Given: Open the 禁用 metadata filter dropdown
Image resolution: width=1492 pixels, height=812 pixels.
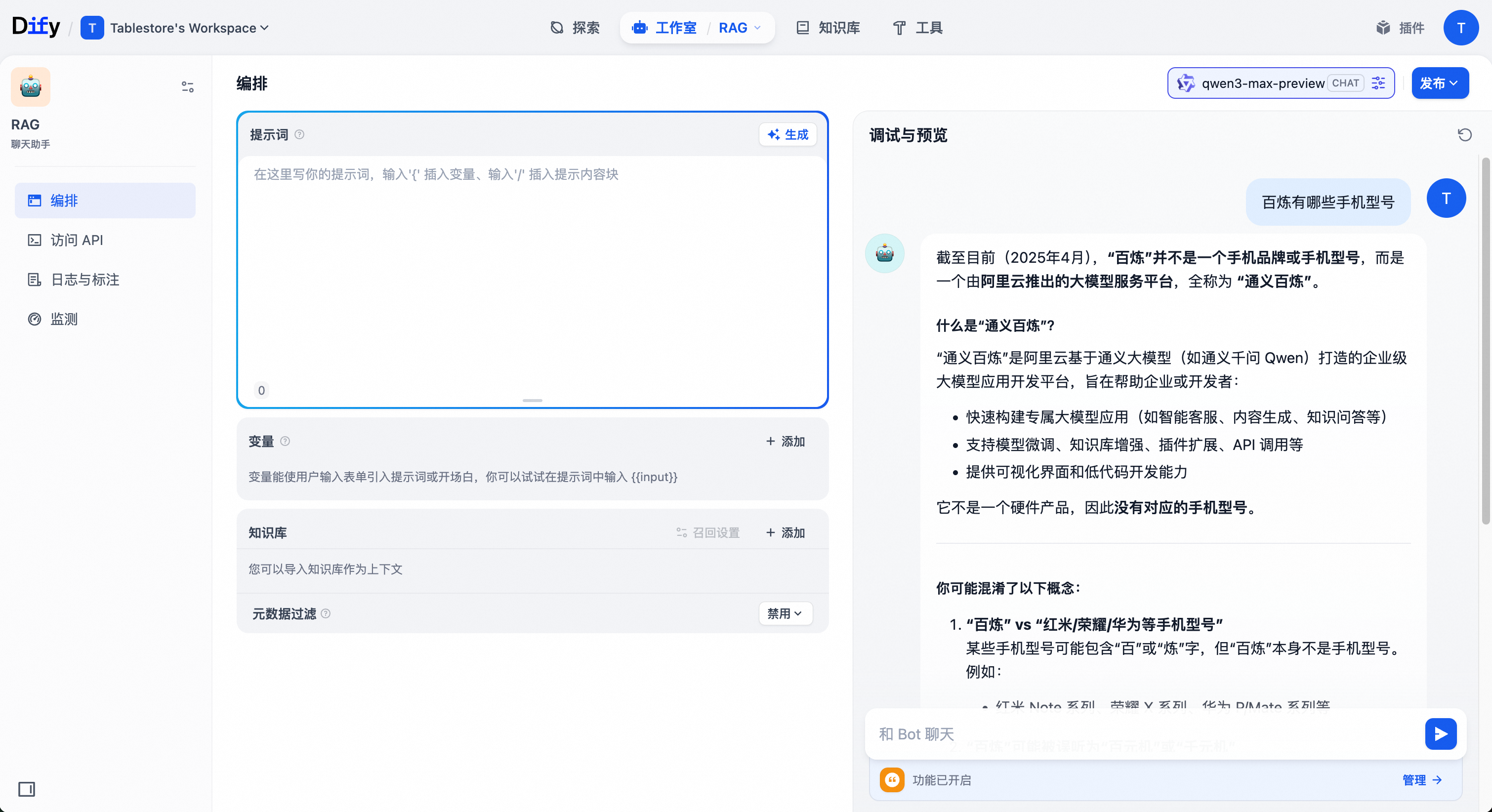Looking at the screenshot, I should pyautogui.click(x=785, y=613).
